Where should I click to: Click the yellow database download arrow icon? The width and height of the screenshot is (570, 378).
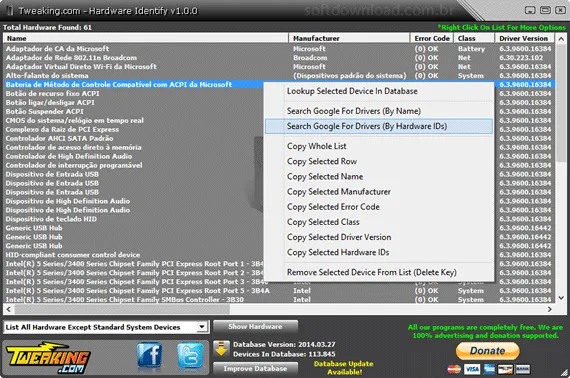point(221,348)
